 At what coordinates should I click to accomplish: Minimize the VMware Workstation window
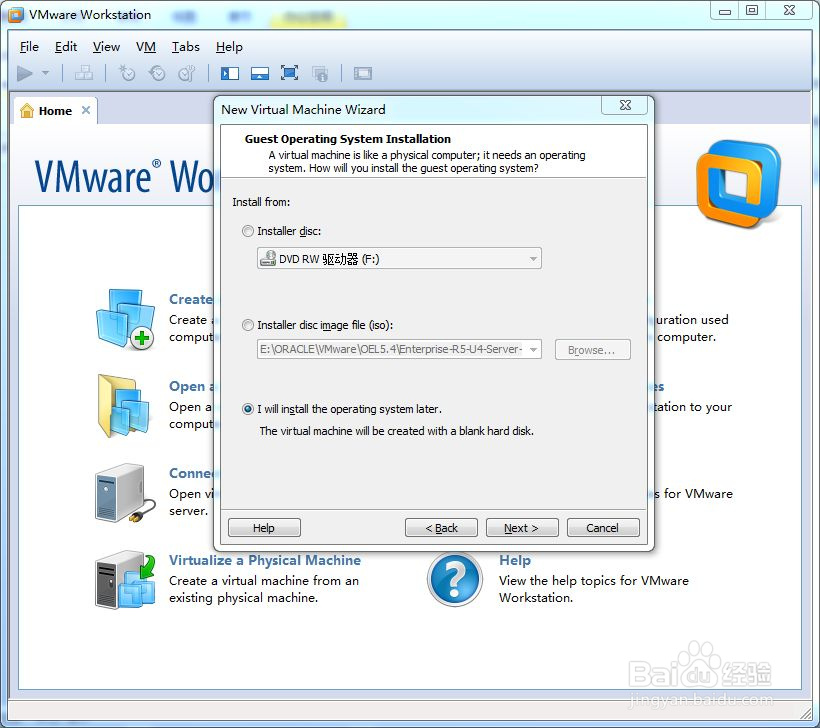pos(724,11)
